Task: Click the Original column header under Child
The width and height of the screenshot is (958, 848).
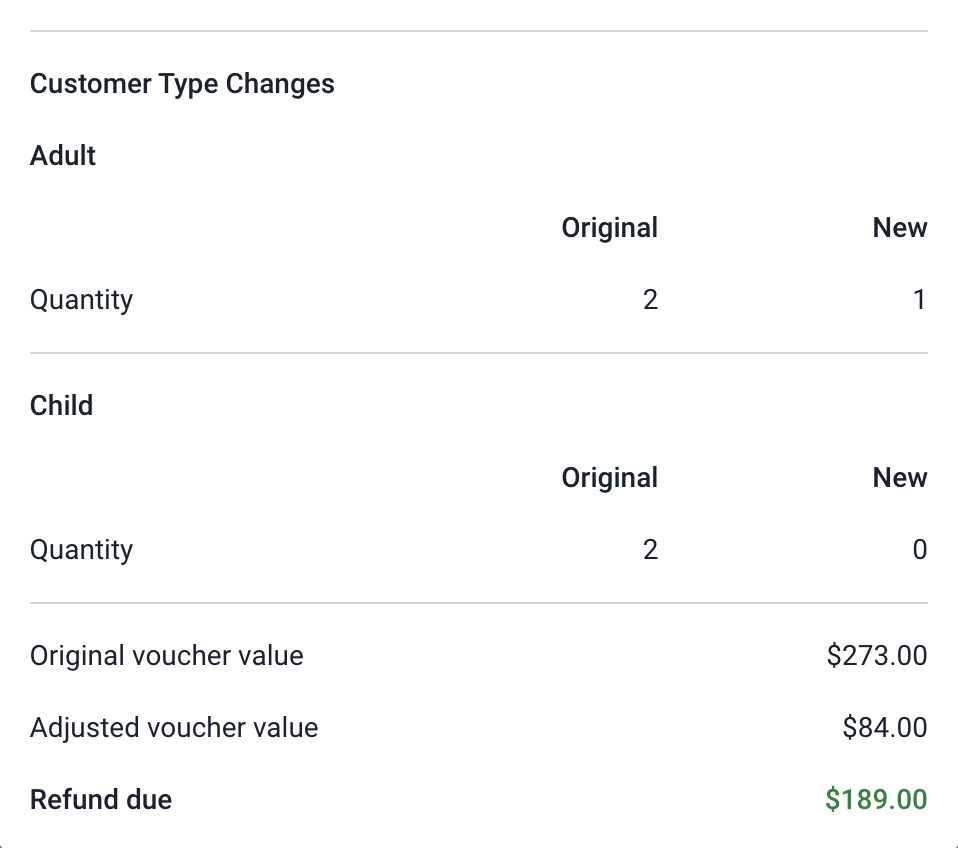Action: coord(609,478)
